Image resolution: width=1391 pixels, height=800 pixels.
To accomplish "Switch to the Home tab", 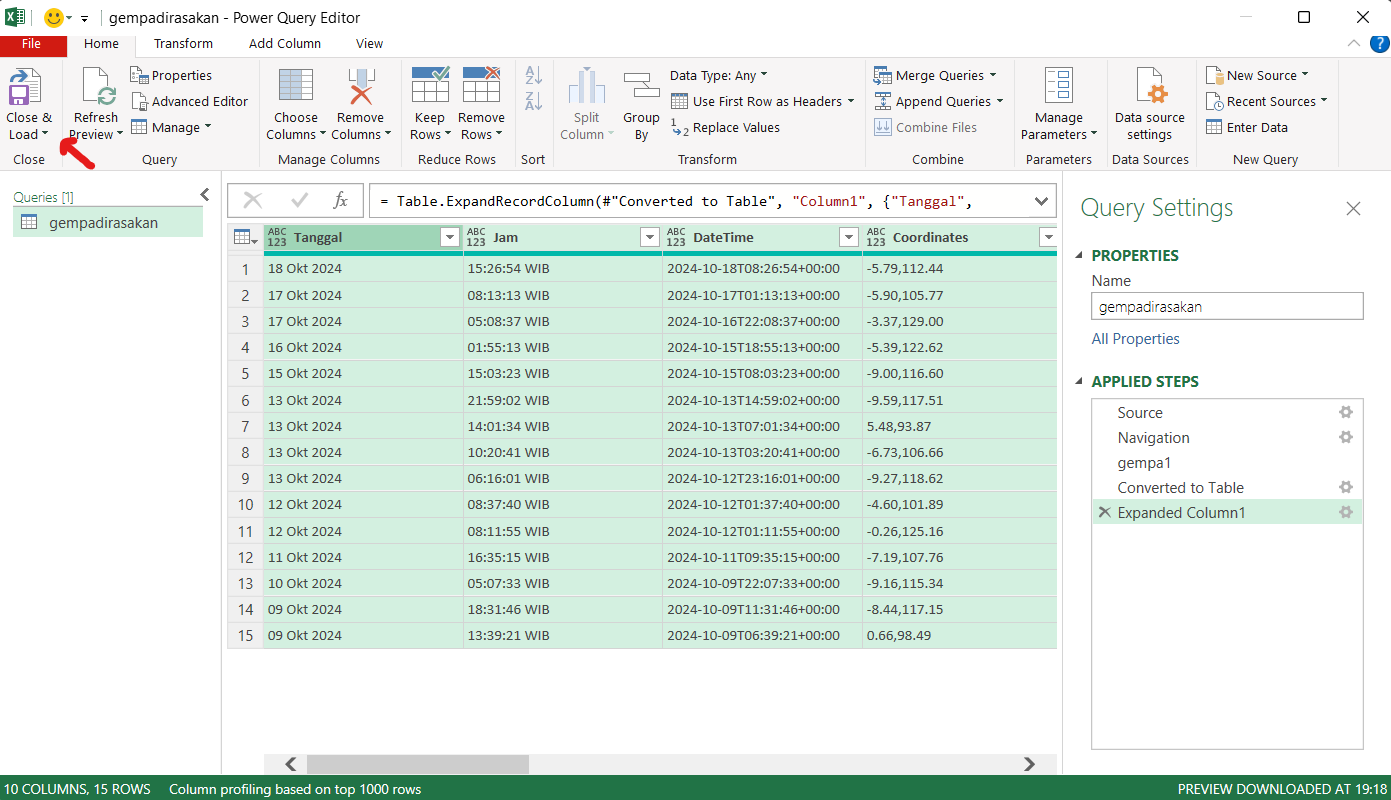I will click(101, 43).
